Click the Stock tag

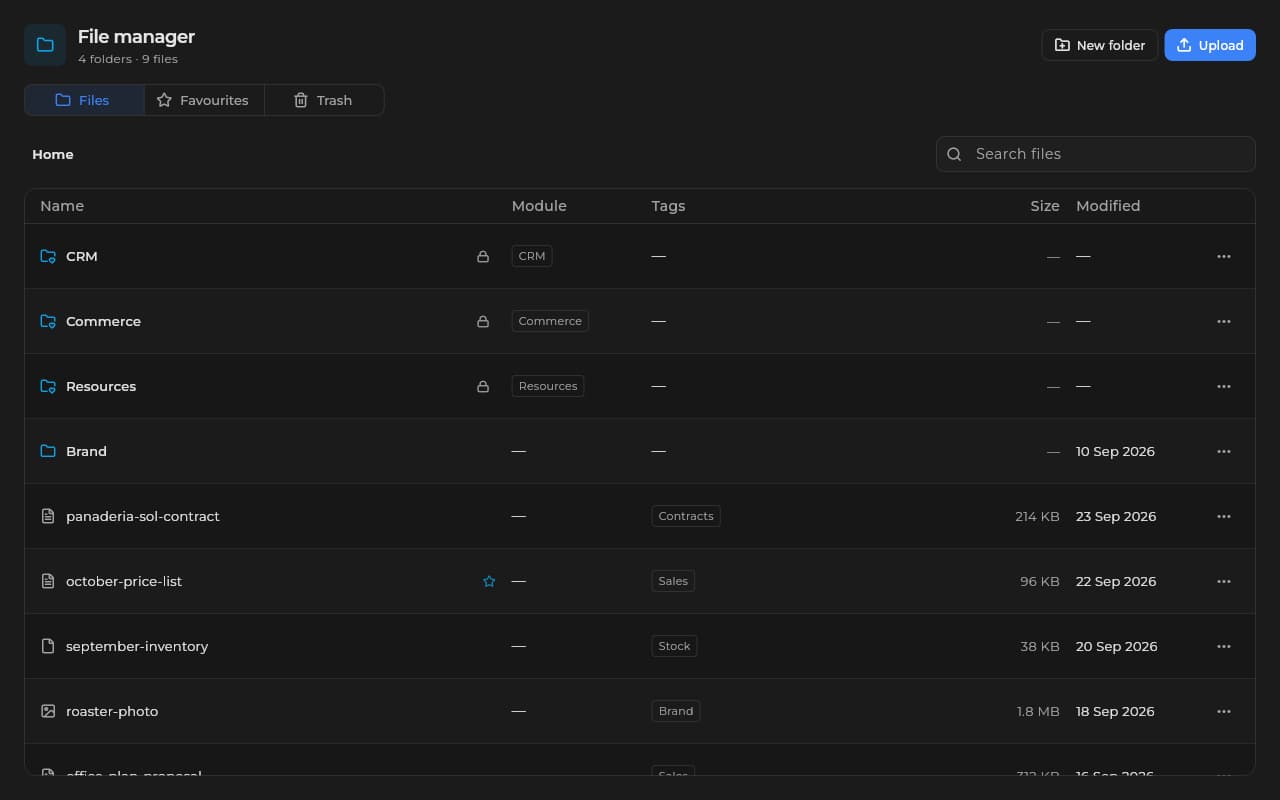click(674, 646)
